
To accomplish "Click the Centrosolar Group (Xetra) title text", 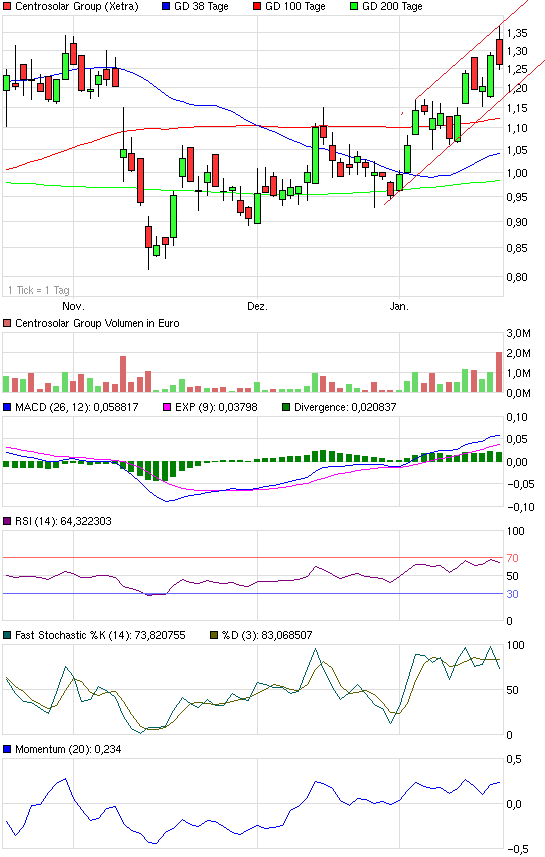I will pyautogui.click(x=77, y=7).
